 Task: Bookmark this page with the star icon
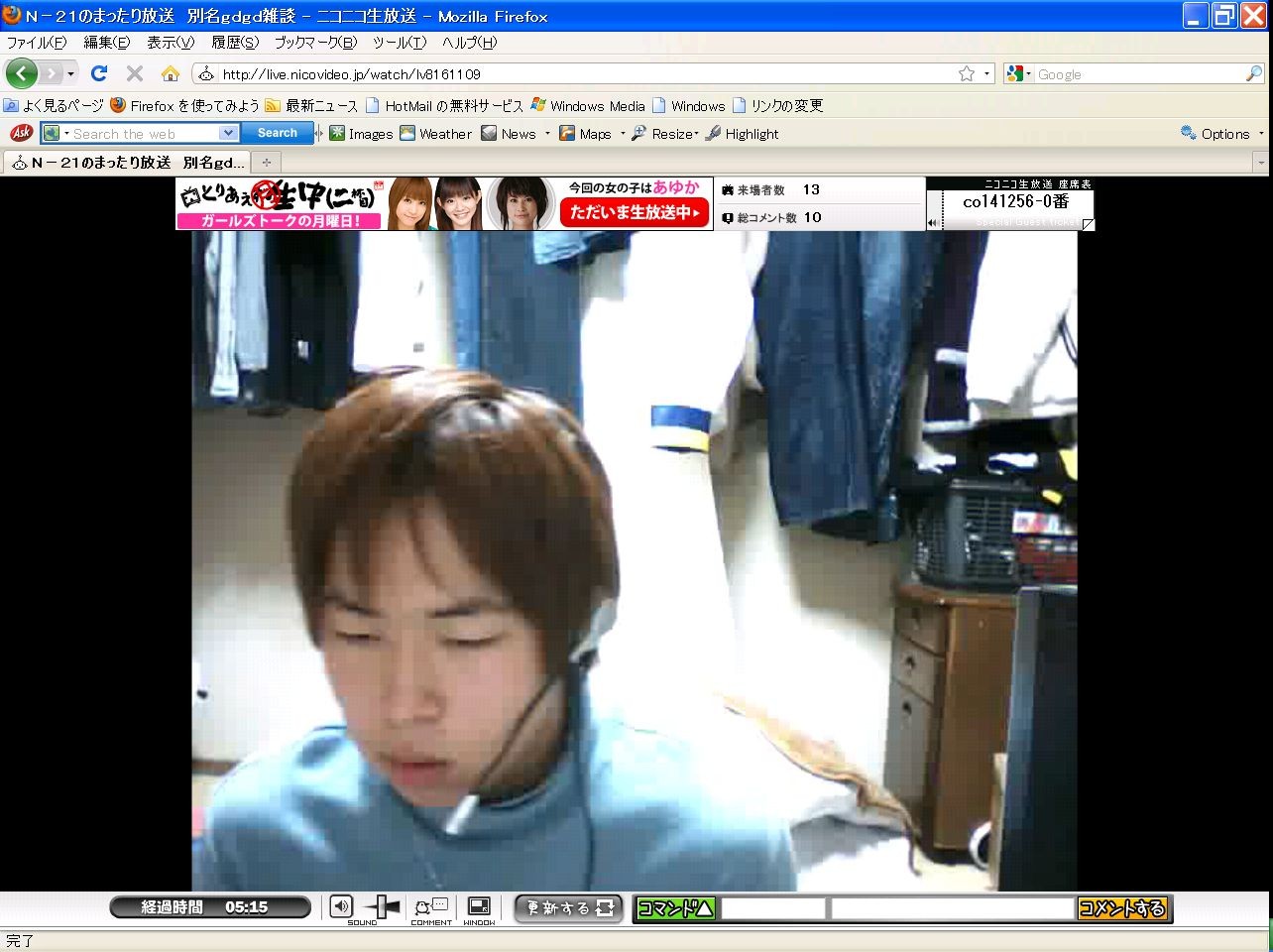(966, 73)
